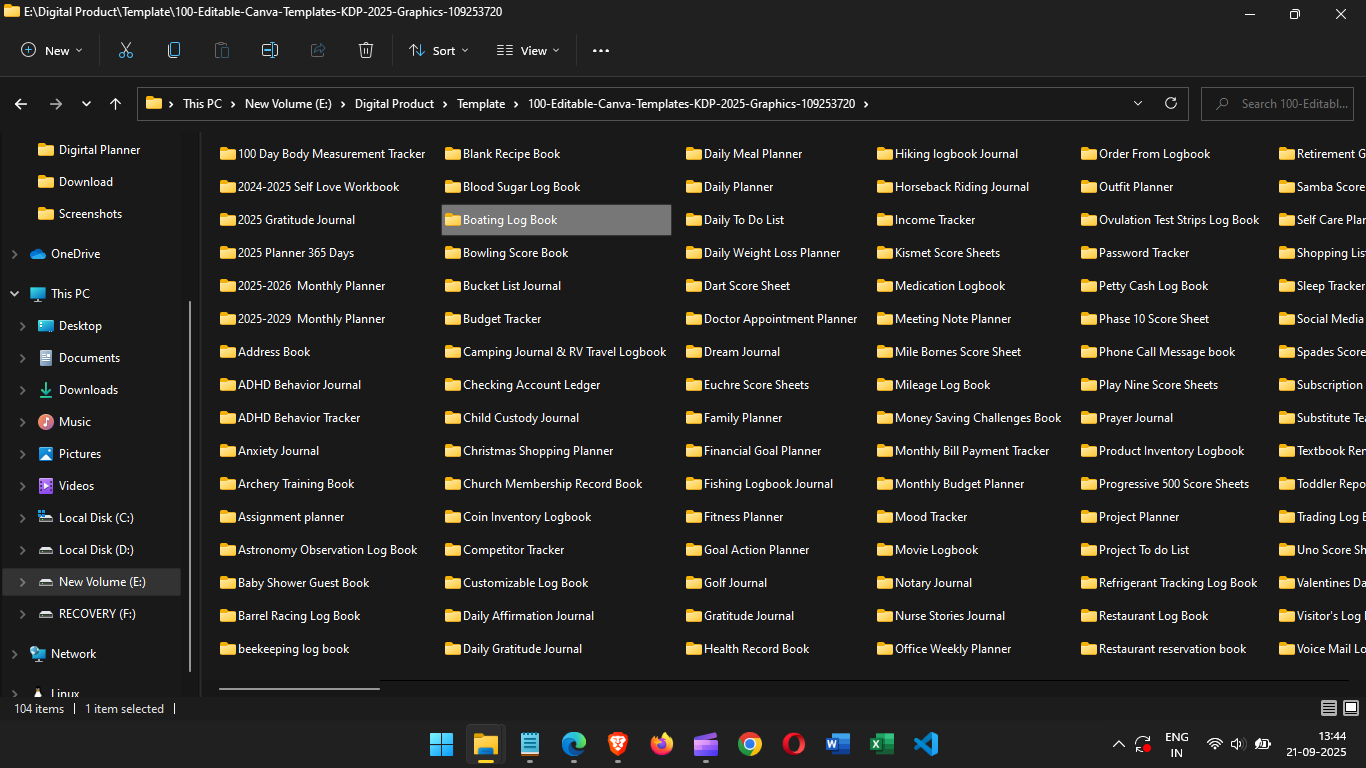Navigate back with the back arrow
Screen dimensions: 1366x768
(21, 104)
